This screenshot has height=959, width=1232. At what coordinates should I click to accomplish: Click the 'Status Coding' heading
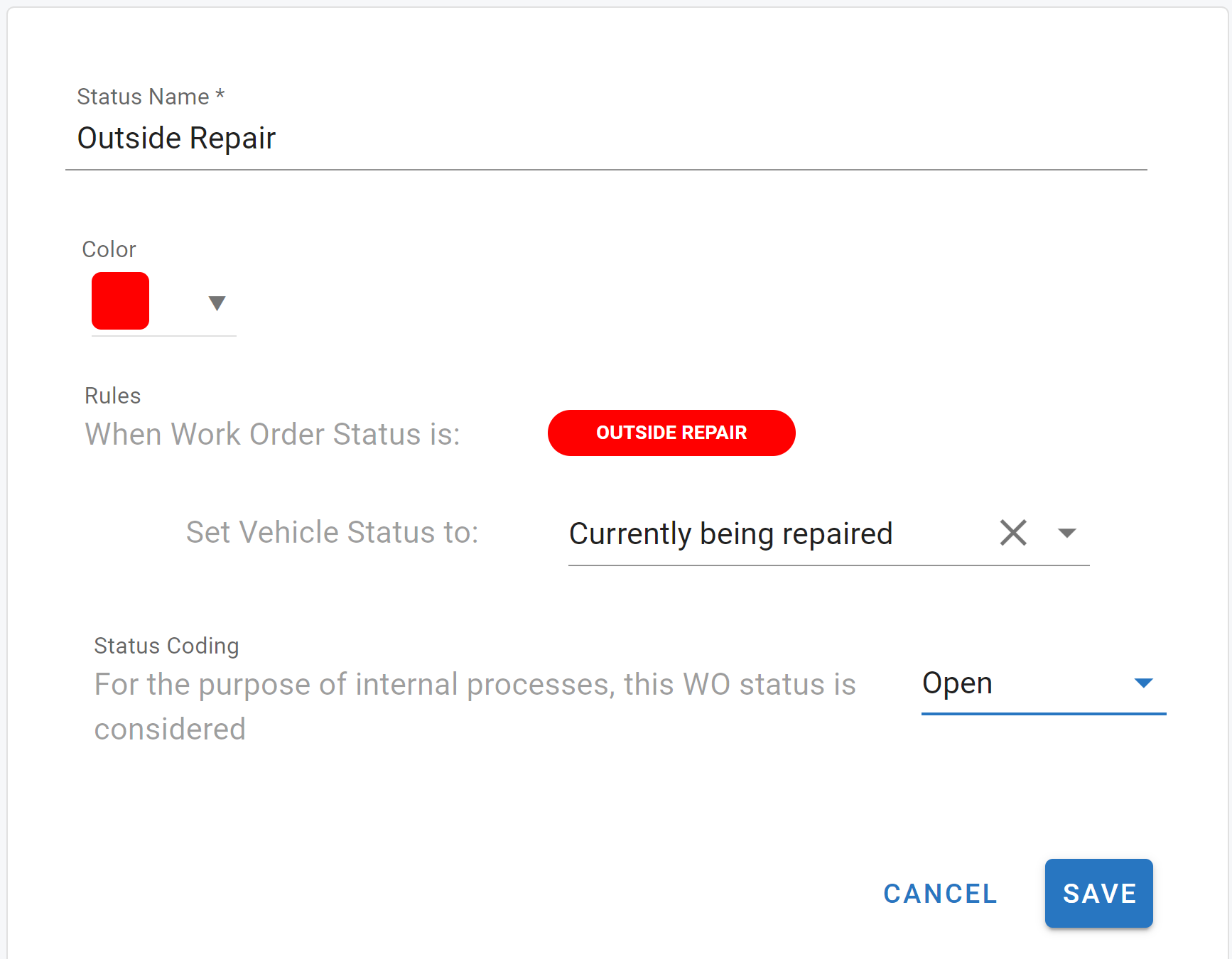(166, 646)
